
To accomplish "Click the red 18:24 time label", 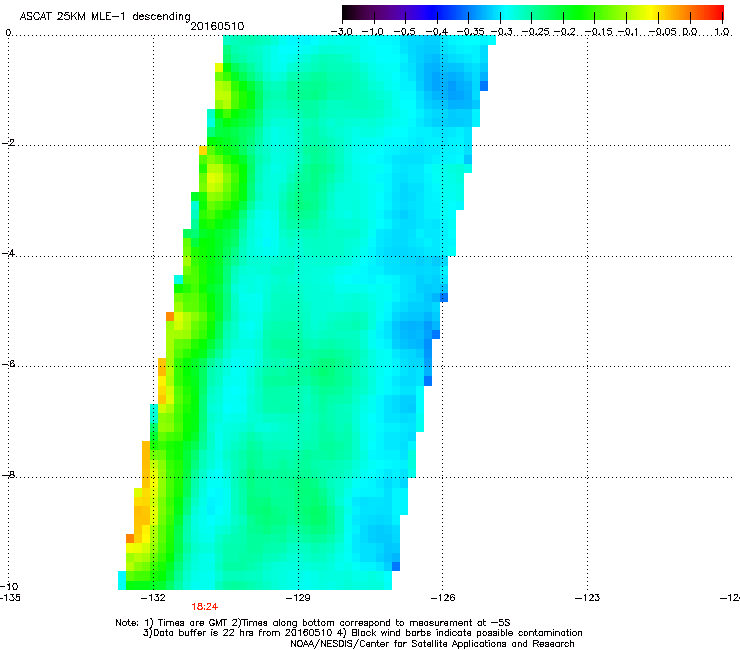I will tap(204, 607).
